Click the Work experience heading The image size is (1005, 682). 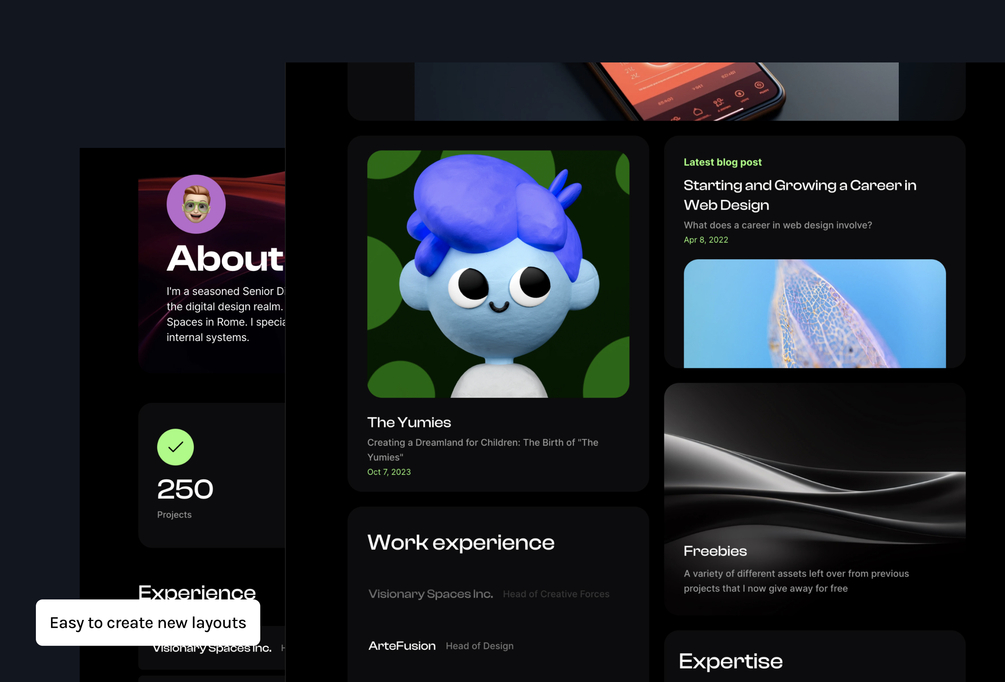click(x=461, y=542)
